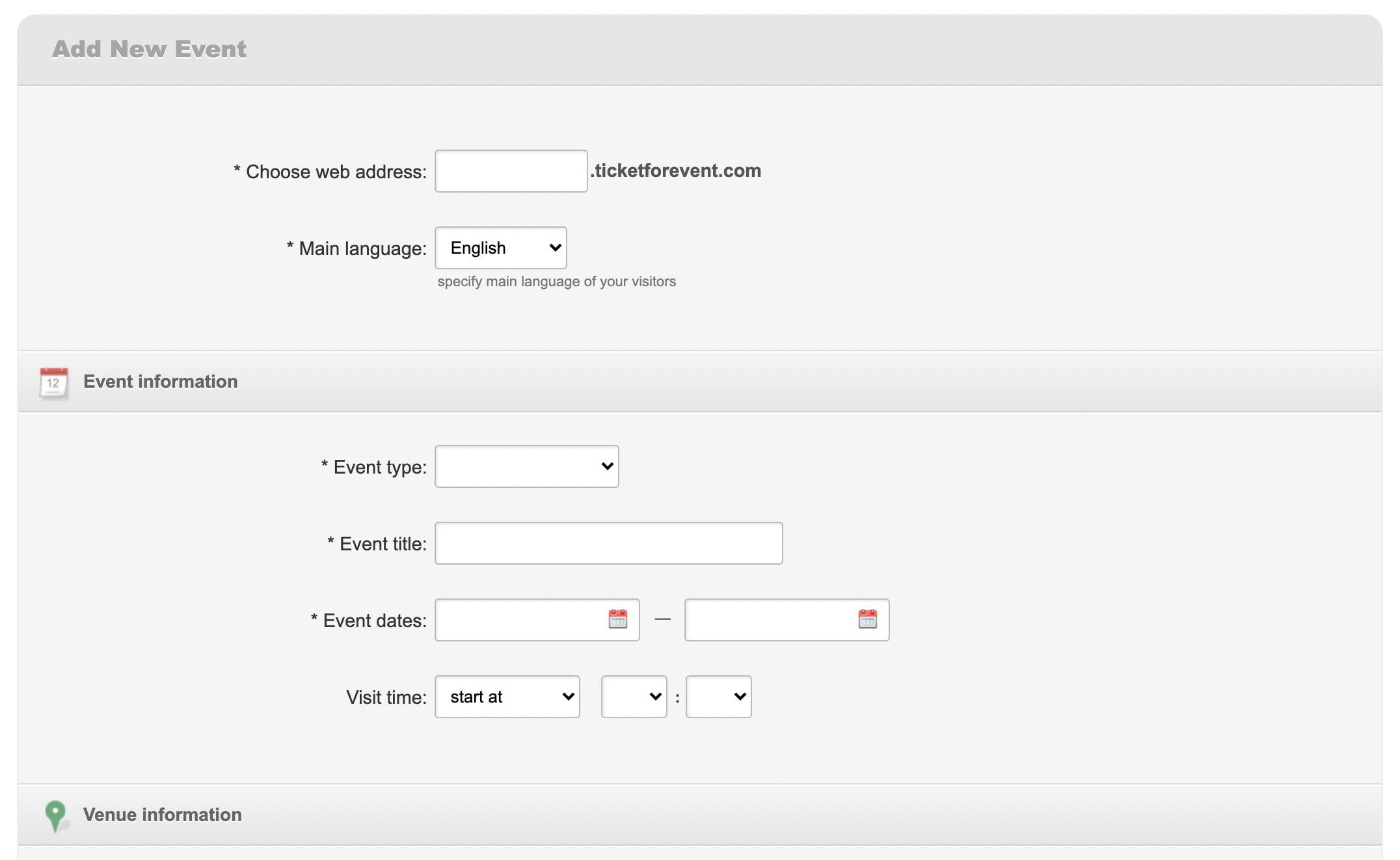
Task: Click the Event information calendar icon
Action: [53, 383]
